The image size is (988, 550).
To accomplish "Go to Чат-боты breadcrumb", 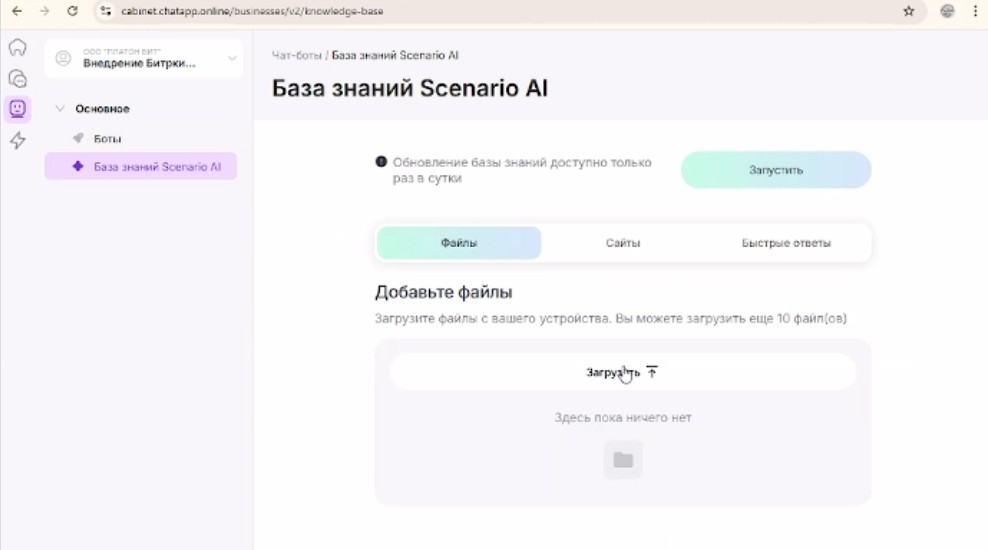I will (297, 55).
